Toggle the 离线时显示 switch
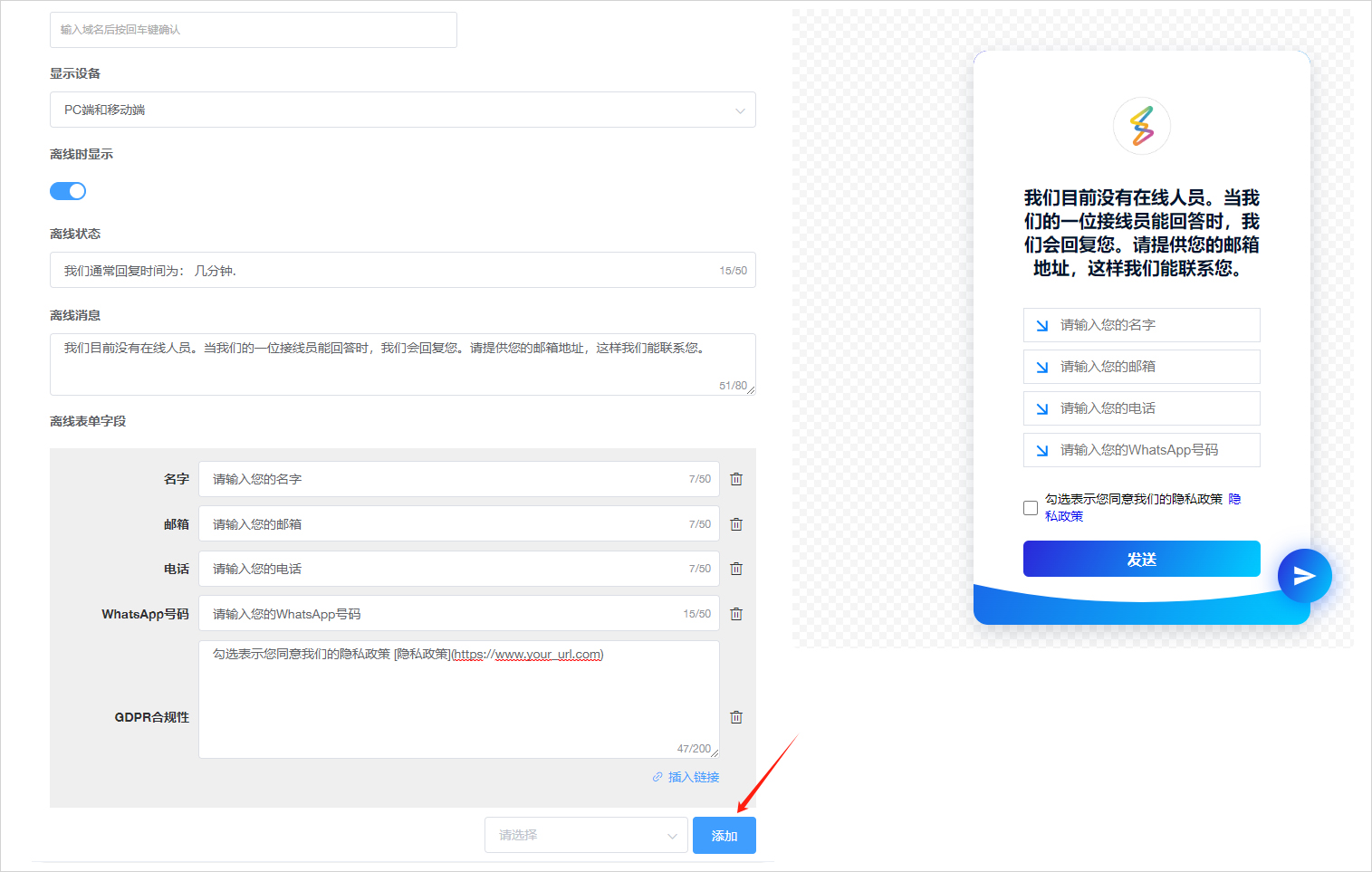Image resolution: width=1372 pixels, height=872 pixels. (68, 191)
